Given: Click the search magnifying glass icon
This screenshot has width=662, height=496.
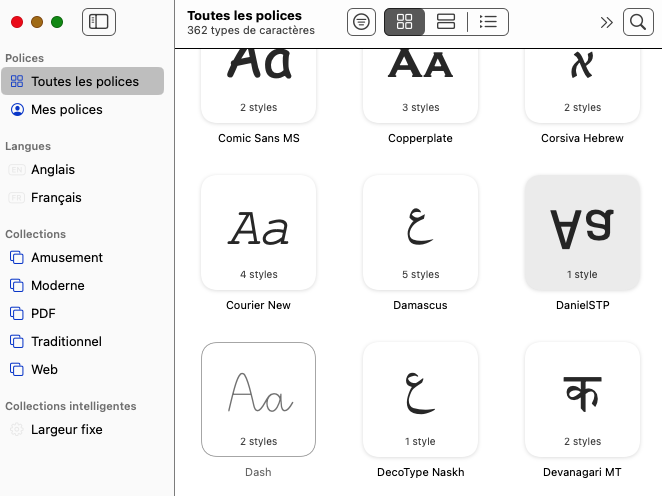Looking at the screenshot, I should 636,22.
